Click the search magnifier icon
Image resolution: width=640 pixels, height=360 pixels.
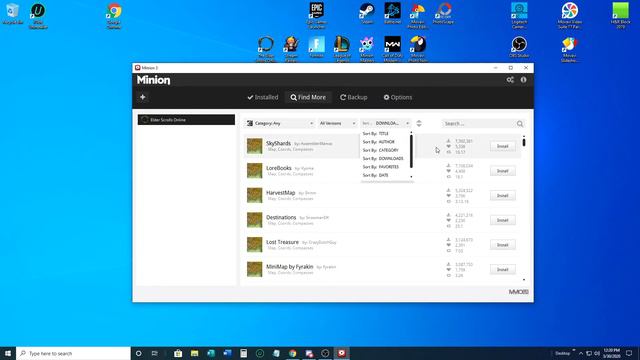pyautogui.click(x=520, y=124)
